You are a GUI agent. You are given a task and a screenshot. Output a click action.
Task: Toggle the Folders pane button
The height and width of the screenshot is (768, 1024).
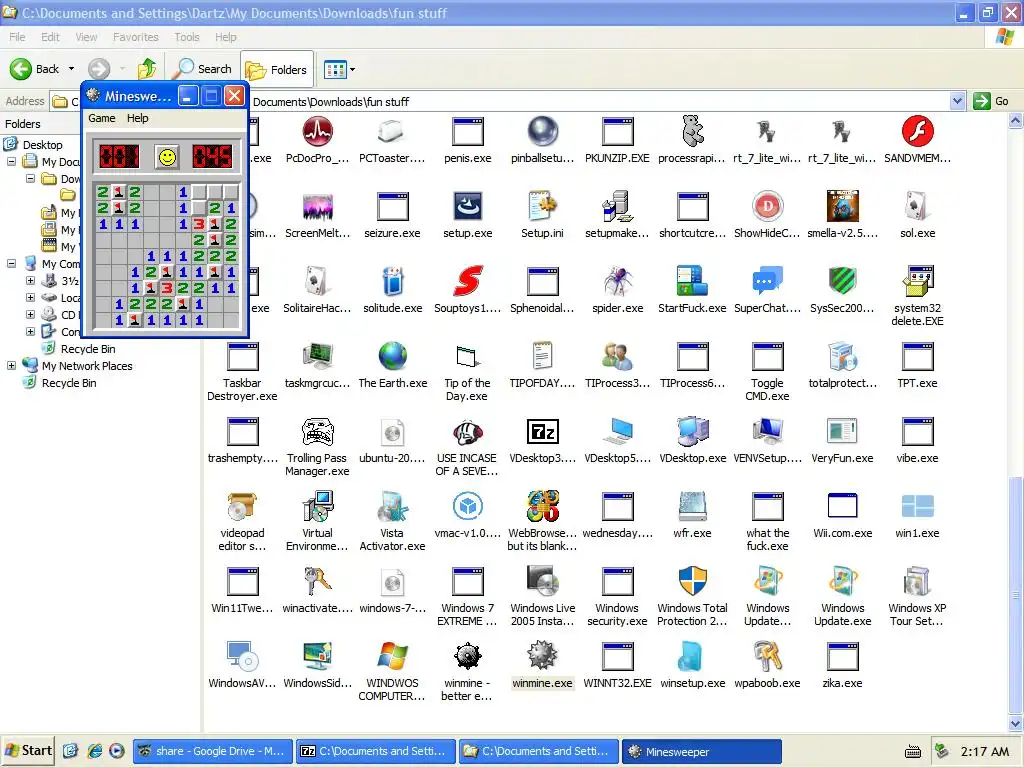(277, 69)
